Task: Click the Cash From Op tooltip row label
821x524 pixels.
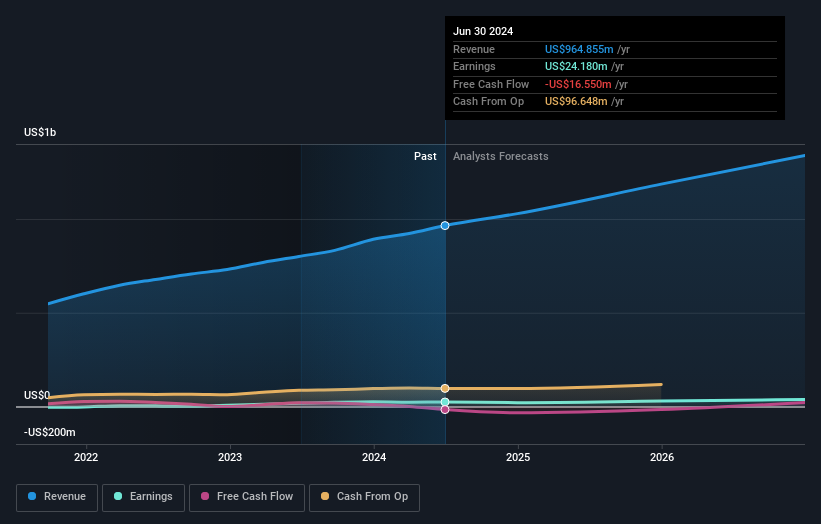Action: coord(489,102)
